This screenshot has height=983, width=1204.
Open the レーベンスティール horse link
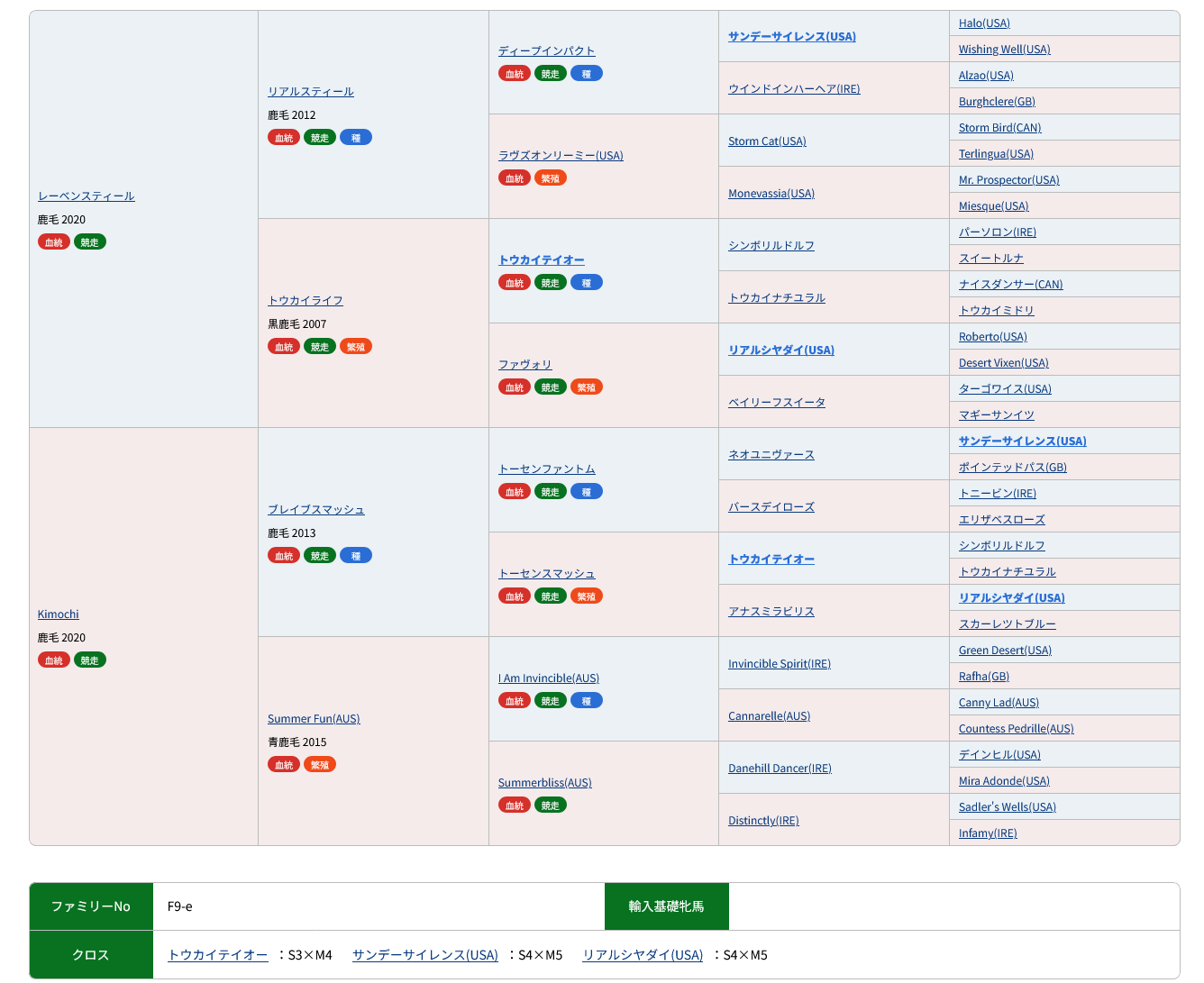point(87,196)
